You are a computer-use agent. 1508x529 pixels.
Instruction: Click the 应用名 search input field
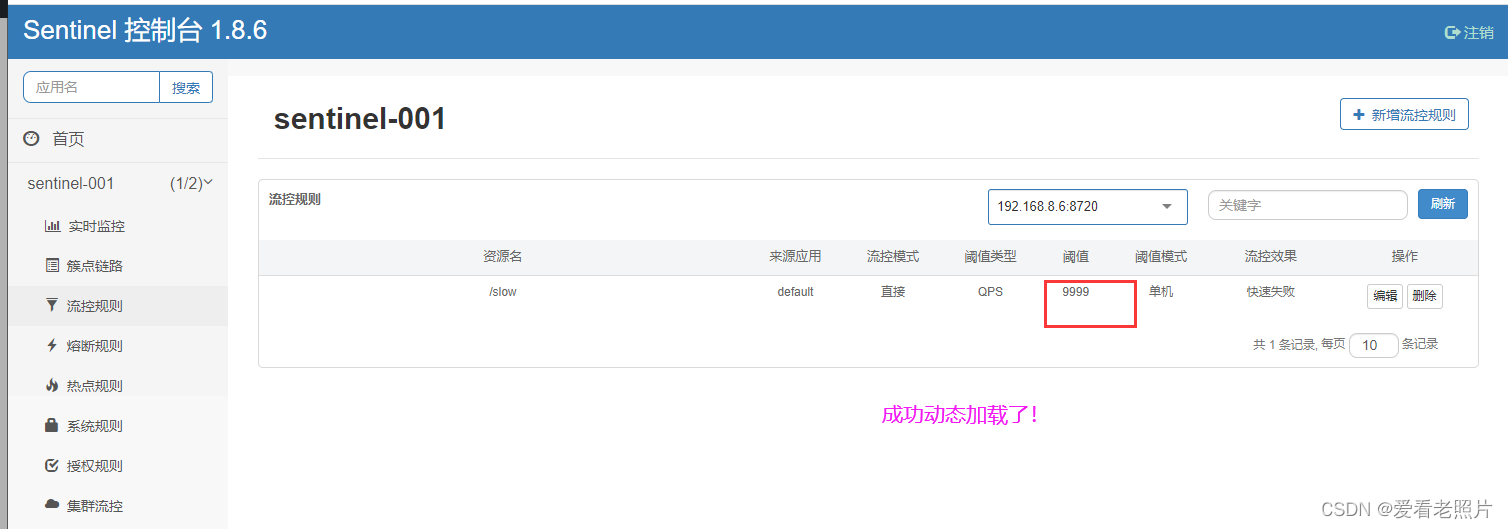point(92,87)
